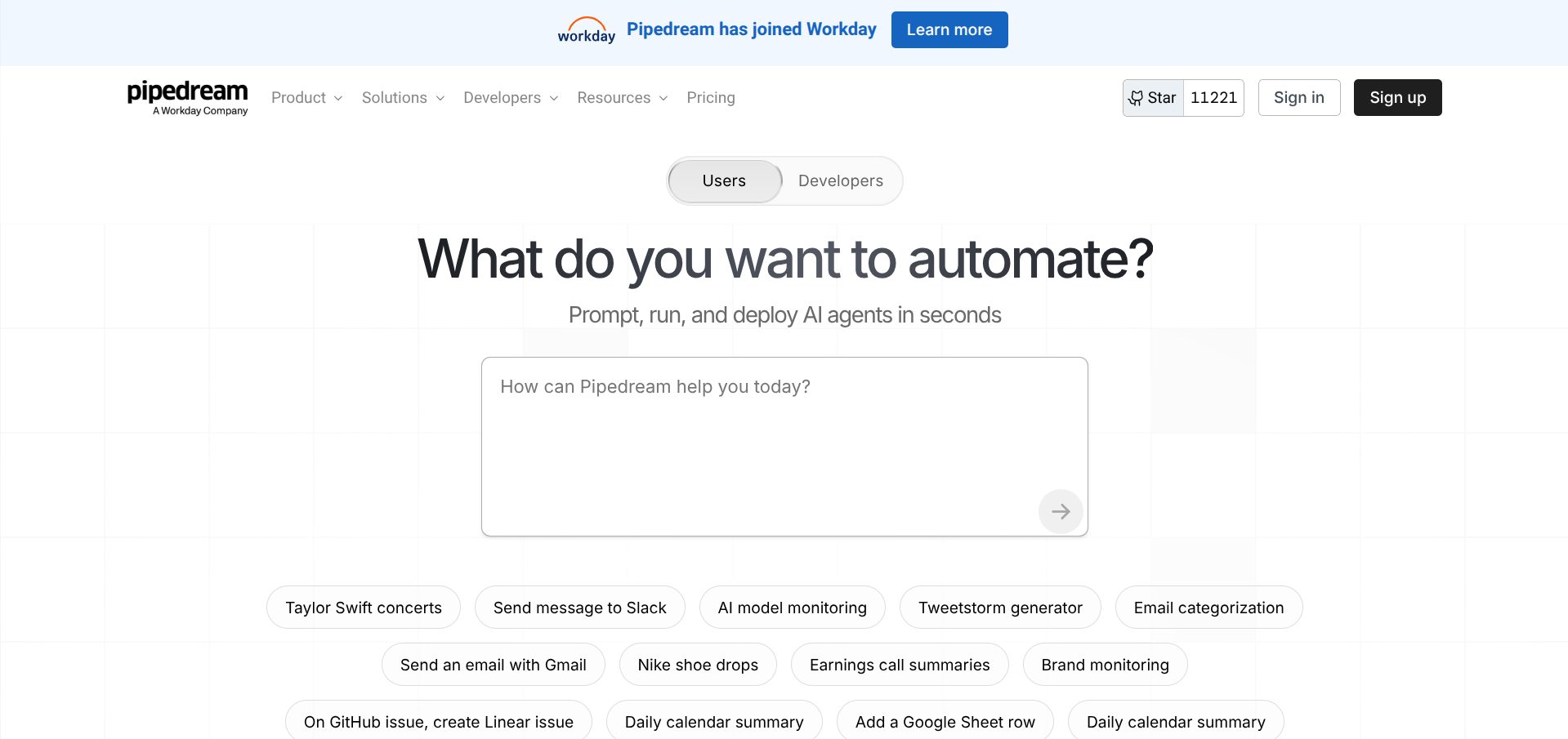Select the Taylor Swift concerts suggestion
The height and width of the screenshot is (739, 1568).
pyautogui.click(x=363, y=608)
